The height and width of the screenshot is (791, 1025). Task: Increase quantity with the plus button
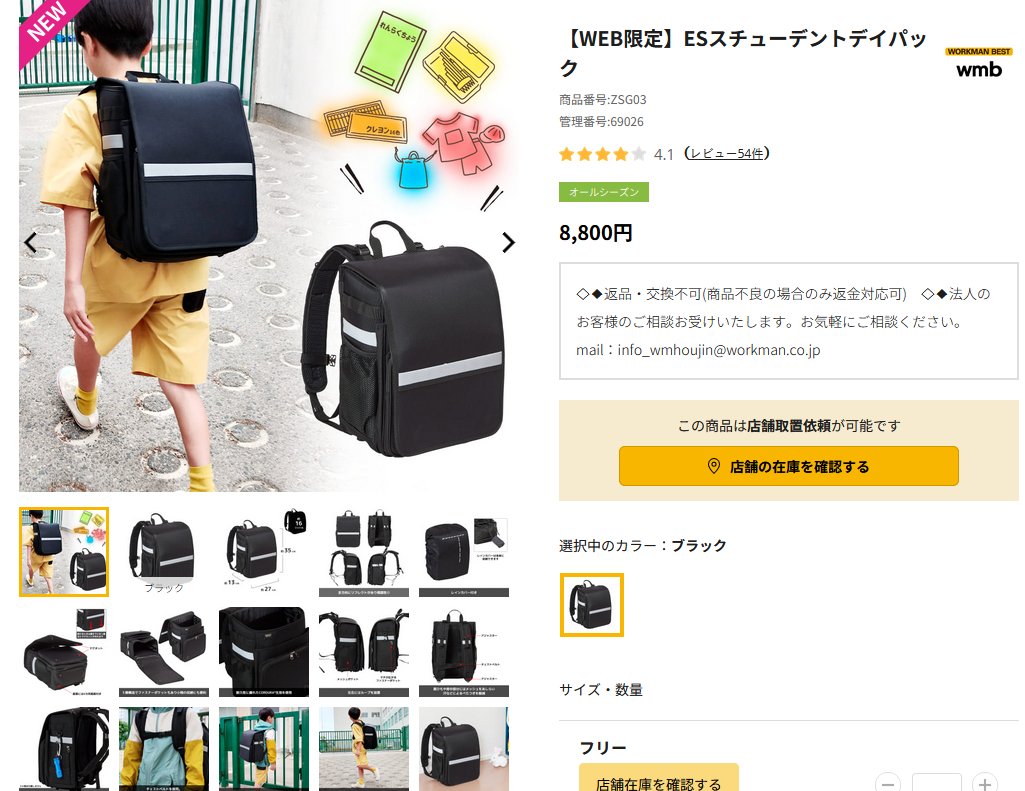coord(984,783)
